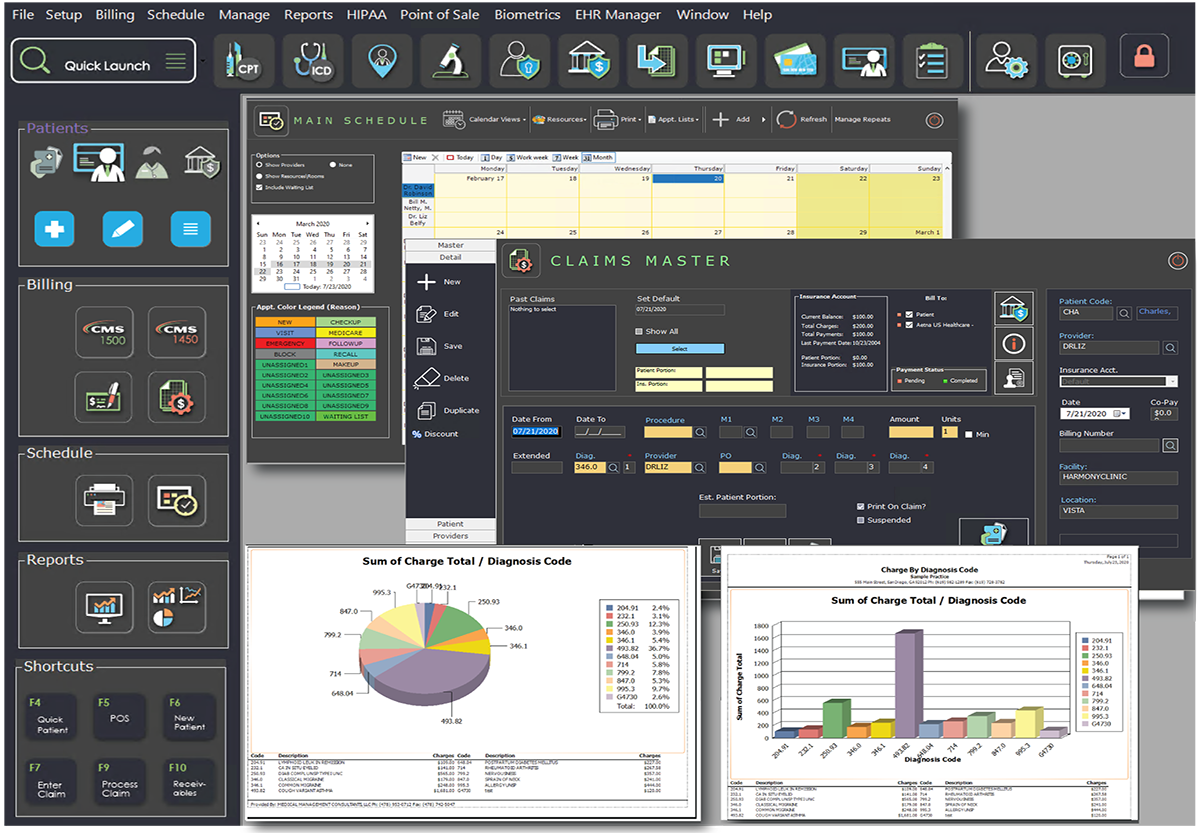Go to next month in mini calendar
Image resolution: width=1197 pixels, height=833 pixels.
tap(368, 224)
